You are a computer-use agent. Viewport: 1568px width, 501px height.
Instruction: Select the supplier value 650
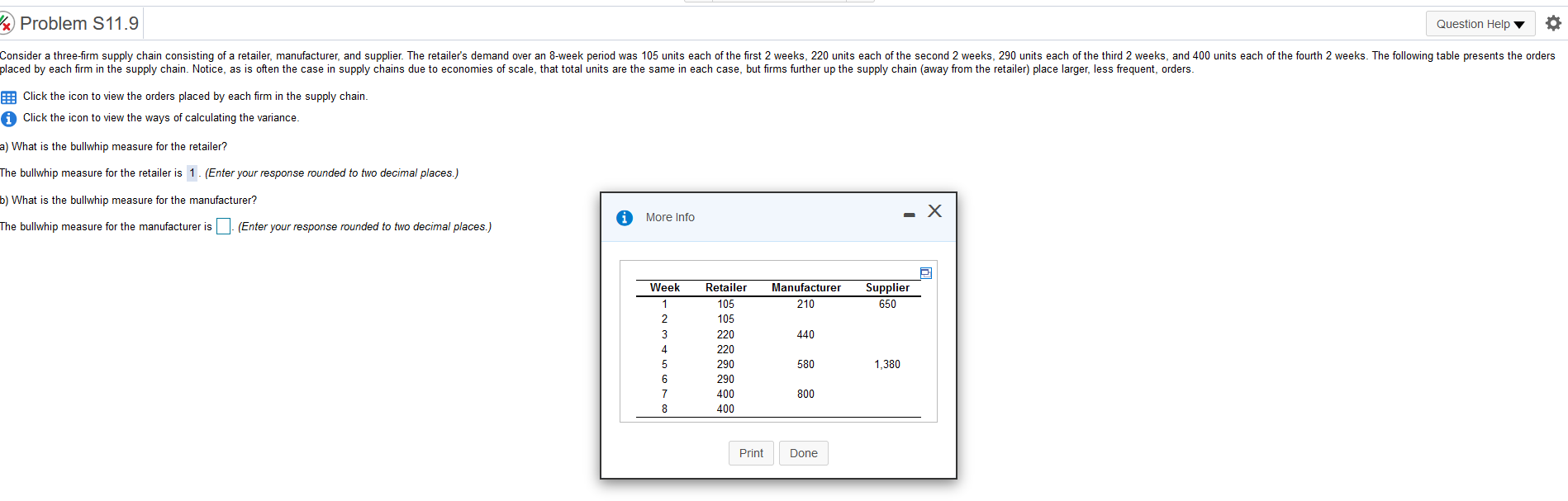887,305
